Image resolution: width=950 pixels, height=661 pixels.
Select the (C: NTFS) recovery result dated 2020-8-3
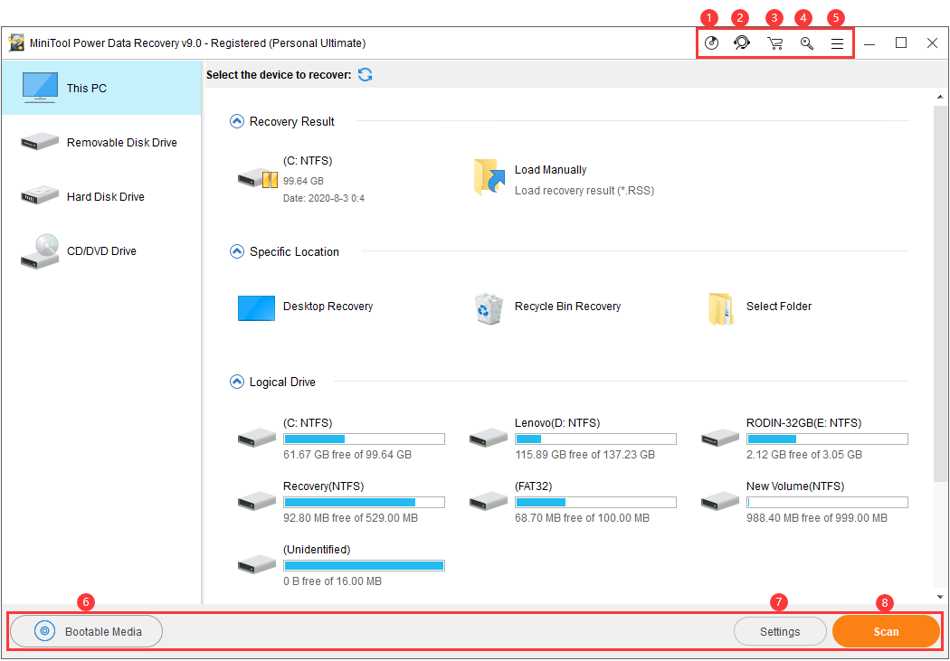tap(301, 179)
